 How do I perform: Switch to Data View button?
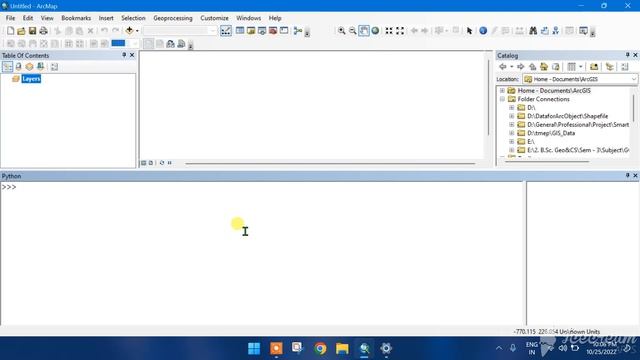(144, 163)
